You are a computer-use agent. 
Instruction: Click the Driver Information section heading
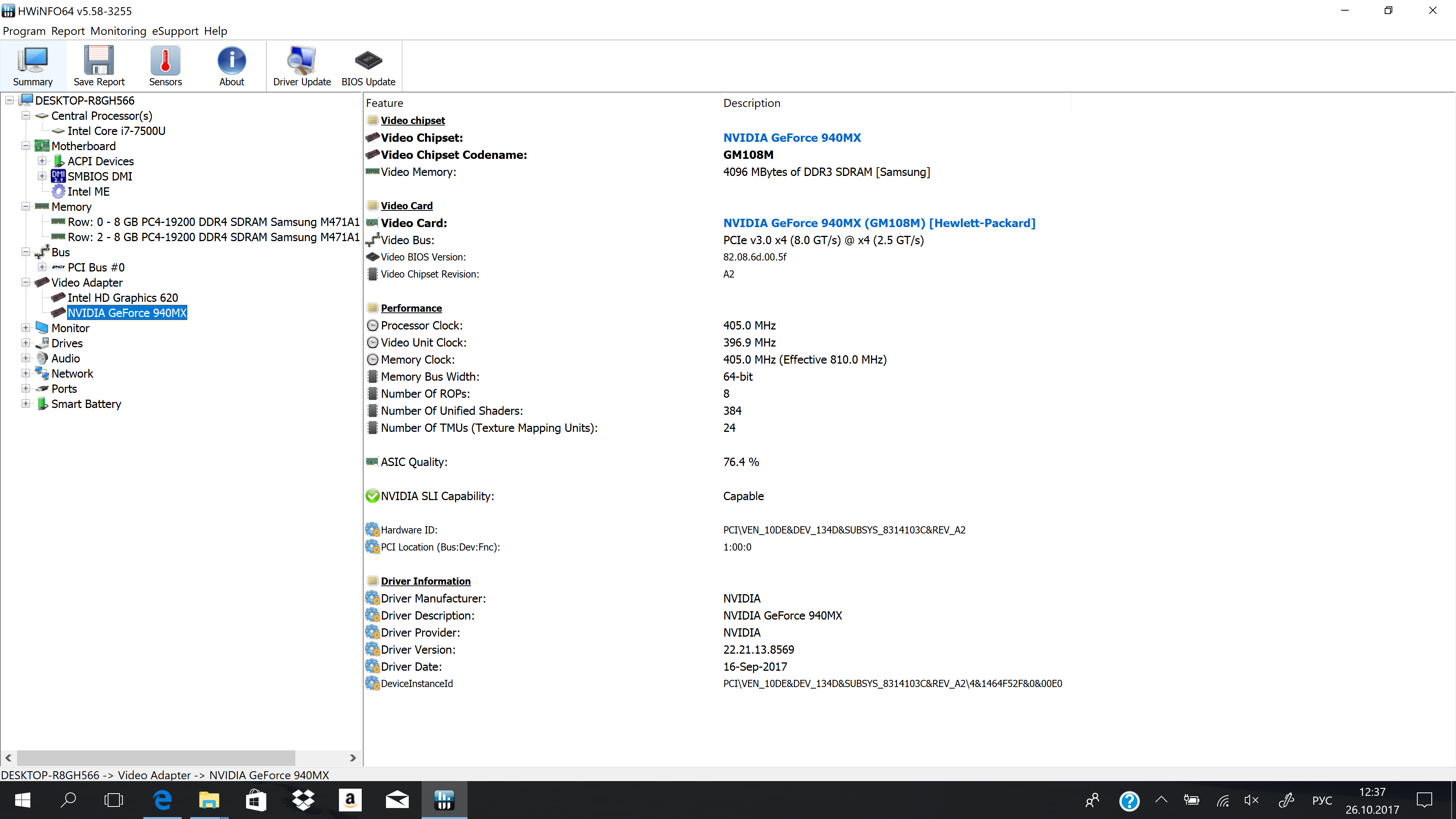[x=425, y=581]
